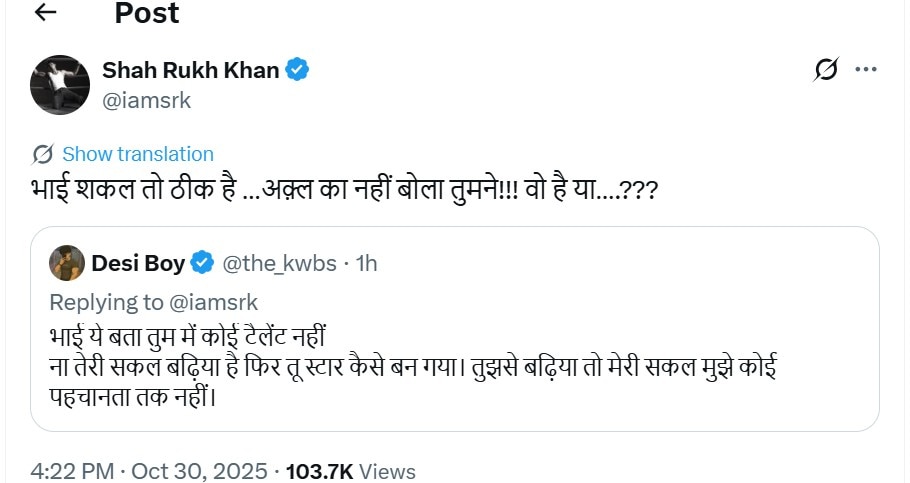The width and height of the screenshot is (910, 483).
Task: Click the back arrow next to Post
Action: tap(45, 13)
